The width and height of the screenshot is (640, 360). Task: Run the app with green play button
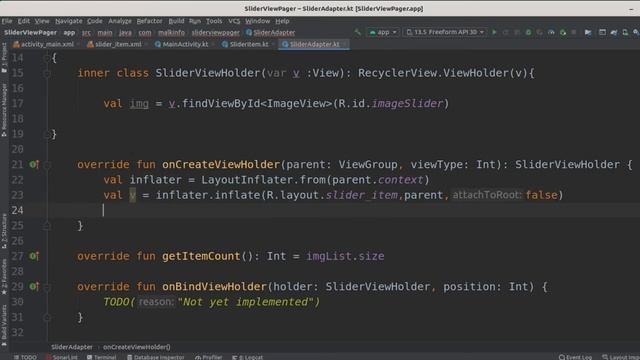tap(494, 32)
